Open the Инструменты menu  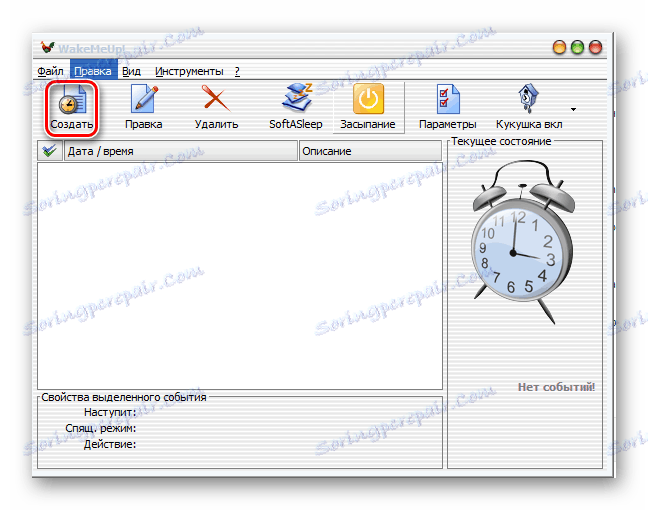coord(189,71)
